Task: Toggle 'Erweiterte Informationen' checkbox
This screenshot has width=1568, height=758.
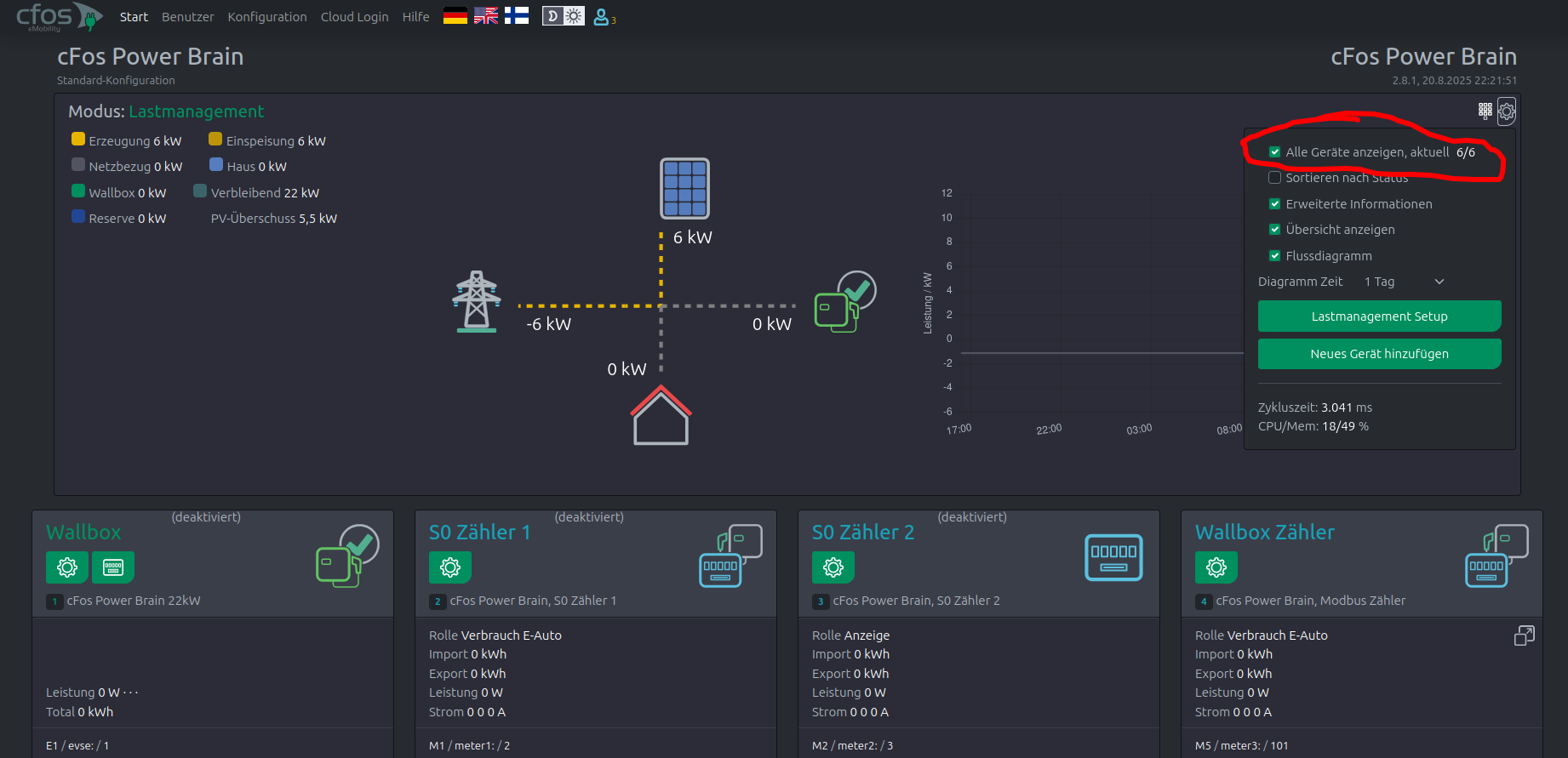Action: (1274, 204)
